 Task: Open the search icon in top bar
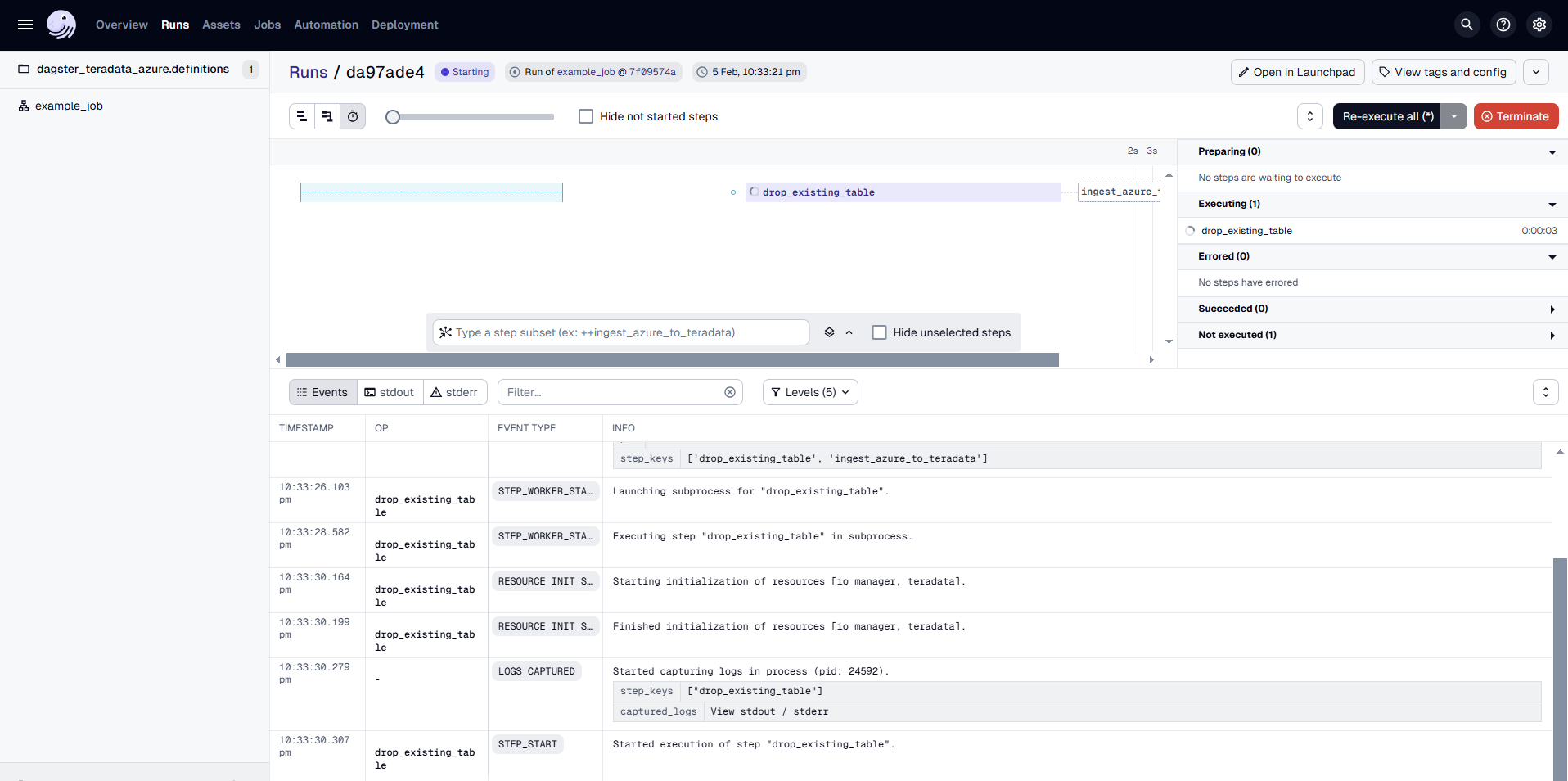point(1467,25)
